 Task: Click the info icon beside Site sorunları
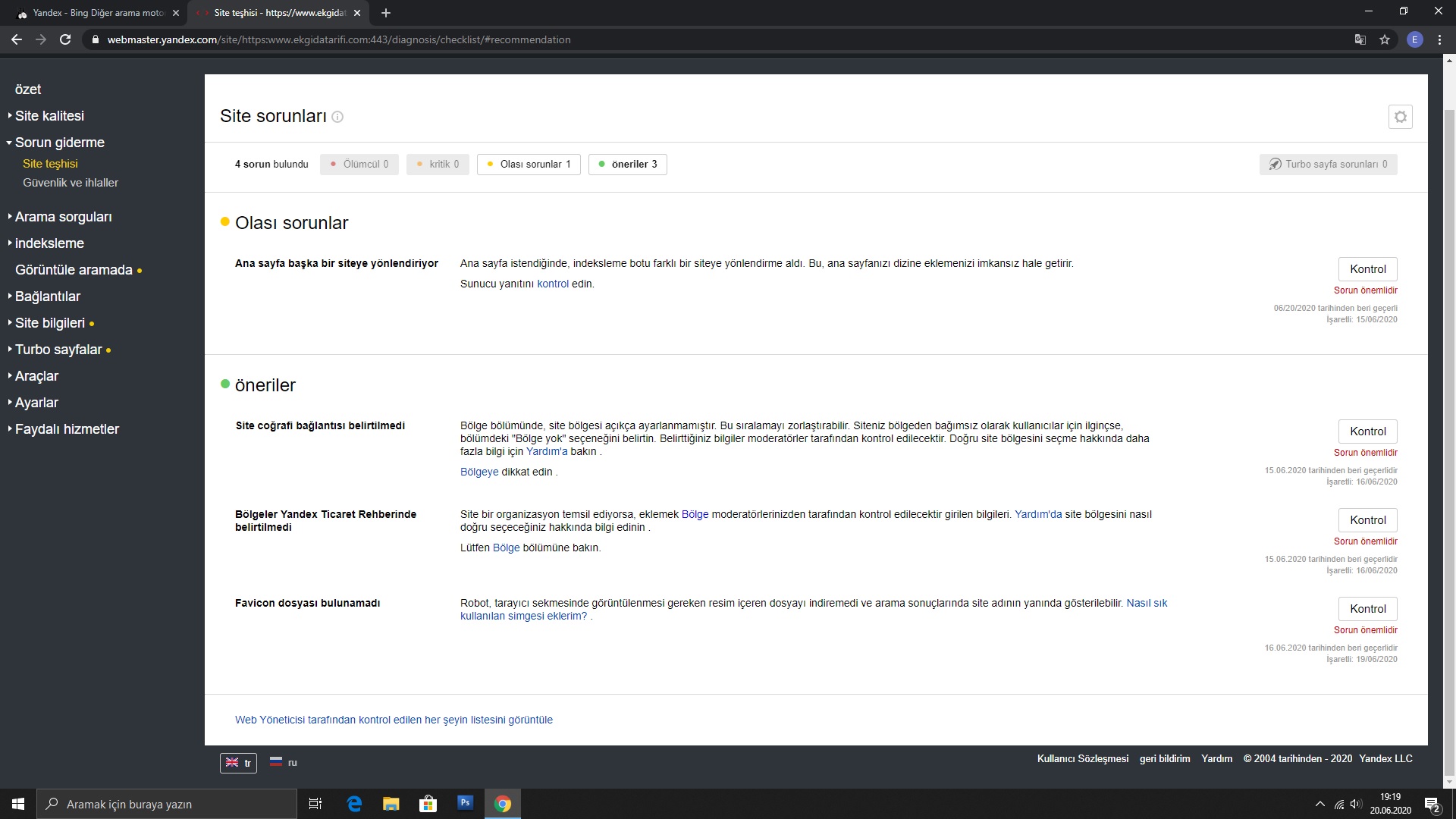[338, 117]
